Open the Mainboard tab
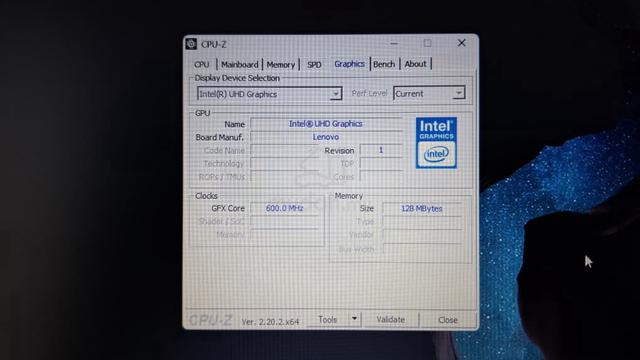 240,64
